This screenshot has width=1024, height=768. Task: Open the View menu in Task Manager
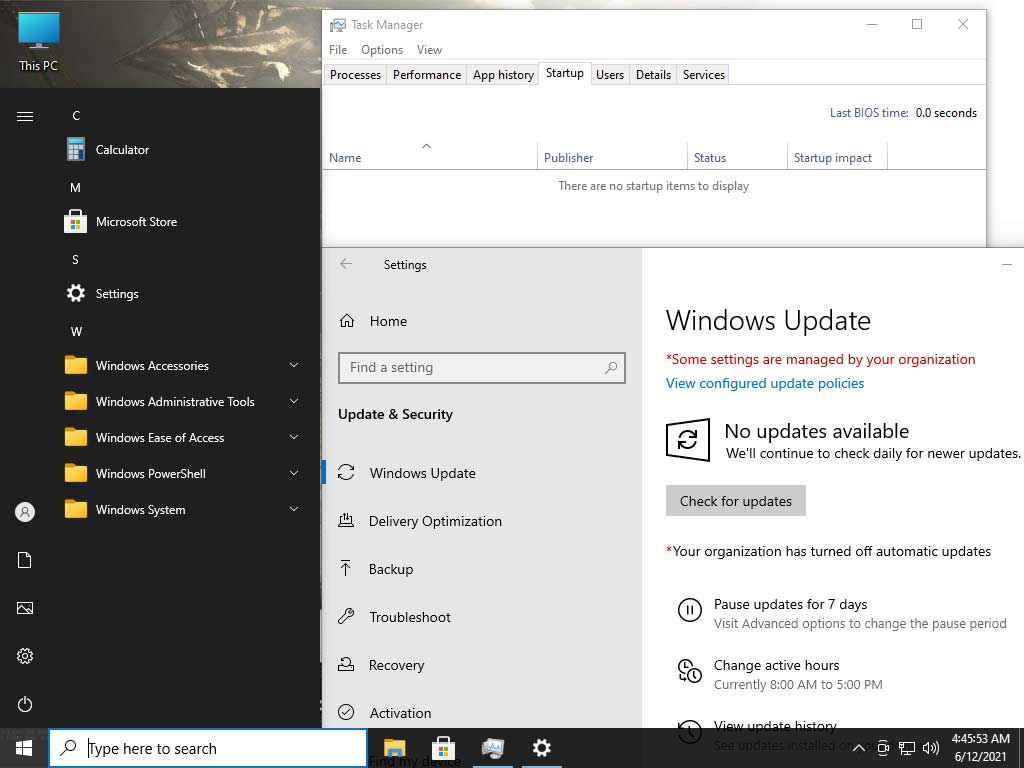(429, 50)
